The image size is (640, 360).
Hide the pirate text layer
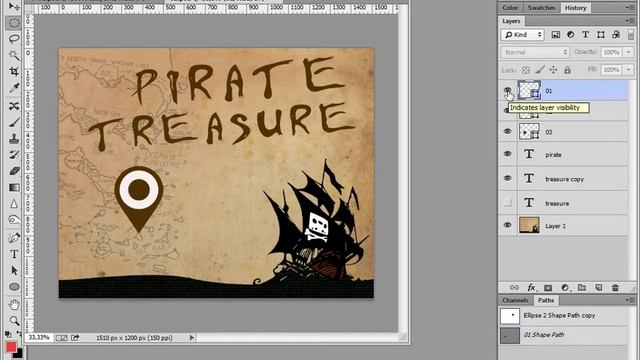point(507,154)
